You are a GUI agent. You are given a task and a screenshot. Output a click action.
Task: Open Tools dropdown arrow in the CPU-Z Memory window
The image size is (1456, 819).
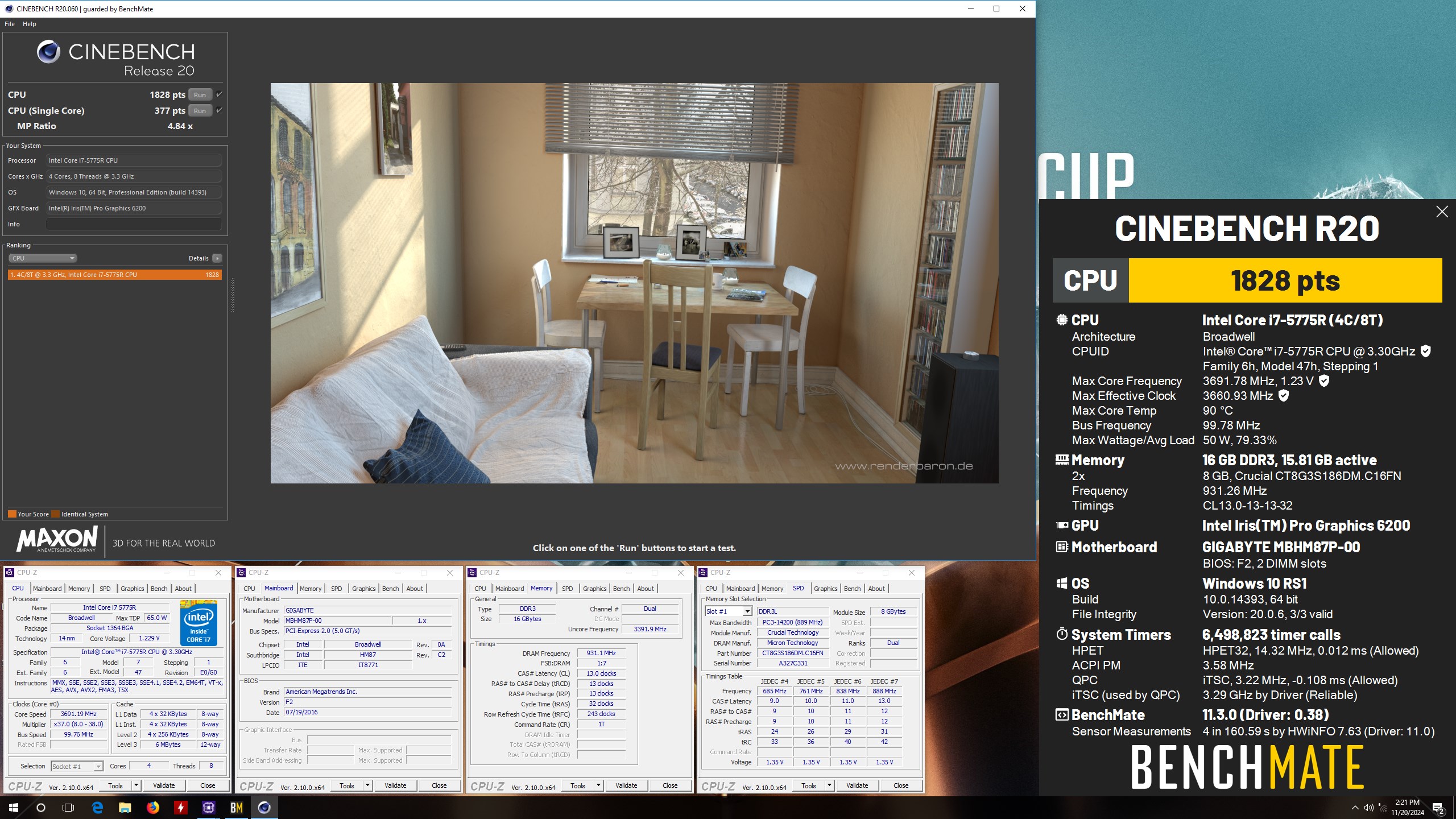tap(598, 785)
